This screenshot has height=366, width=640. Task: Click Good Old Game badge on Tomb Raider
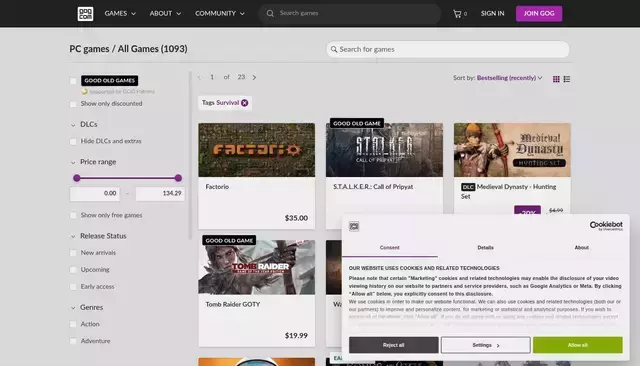[229, 240]
